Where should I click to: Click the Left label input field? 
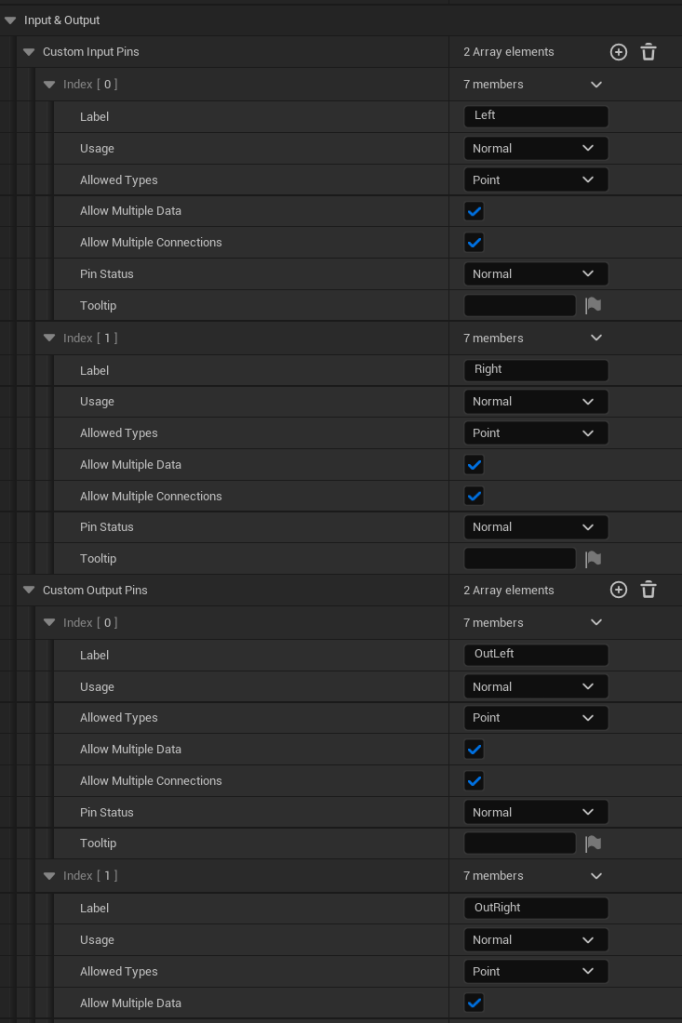point(535,116)
